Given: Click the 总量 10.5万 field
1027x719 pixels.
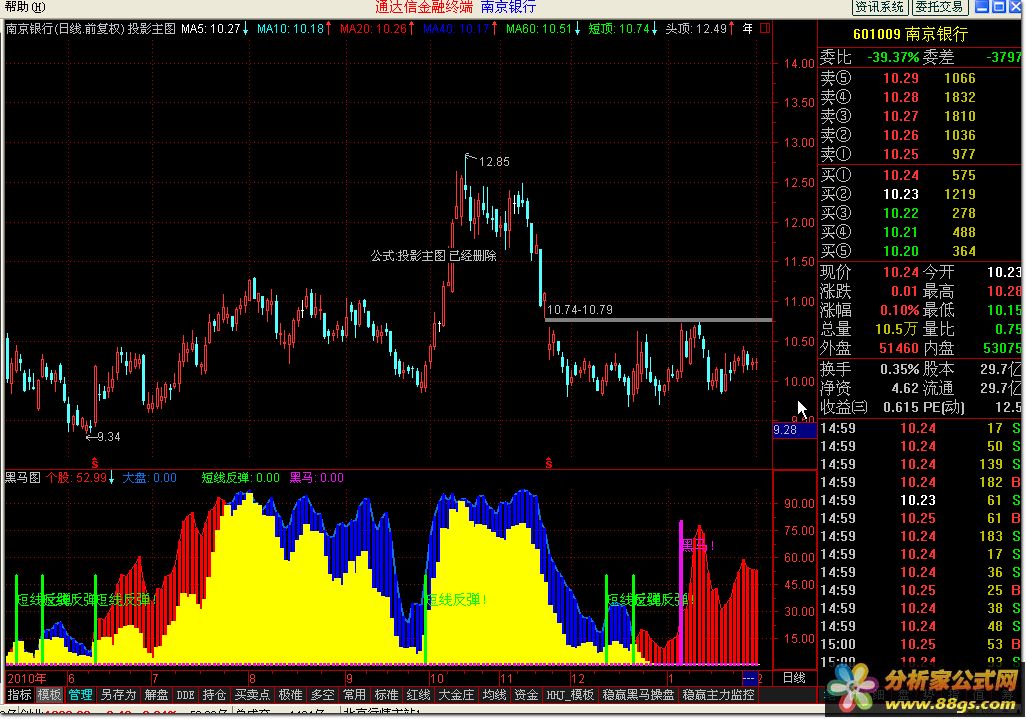Looking at the screenshot, I should coord(870,329).
